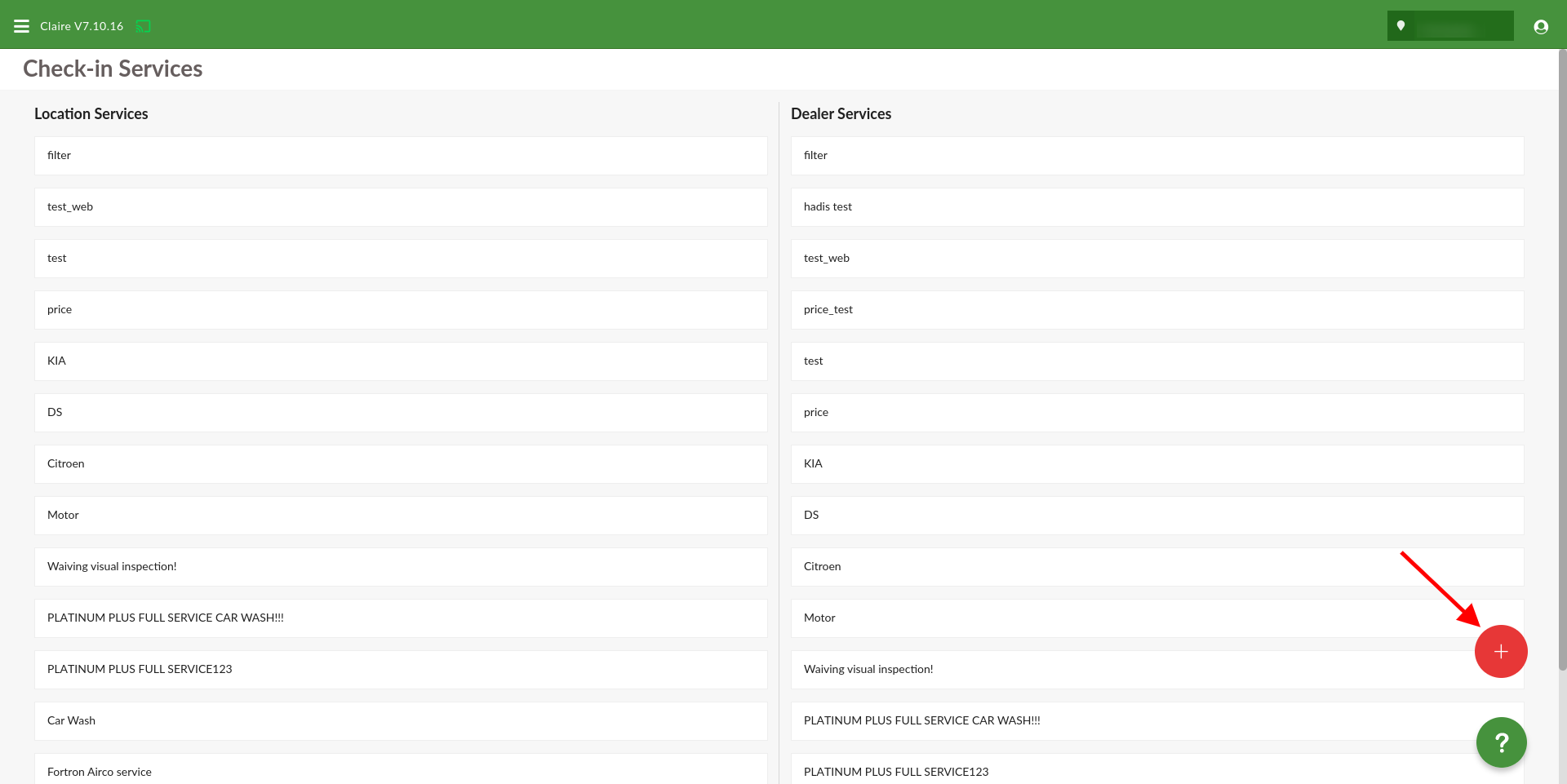Click 'DS' in Dealer Services

(1156, 516)
